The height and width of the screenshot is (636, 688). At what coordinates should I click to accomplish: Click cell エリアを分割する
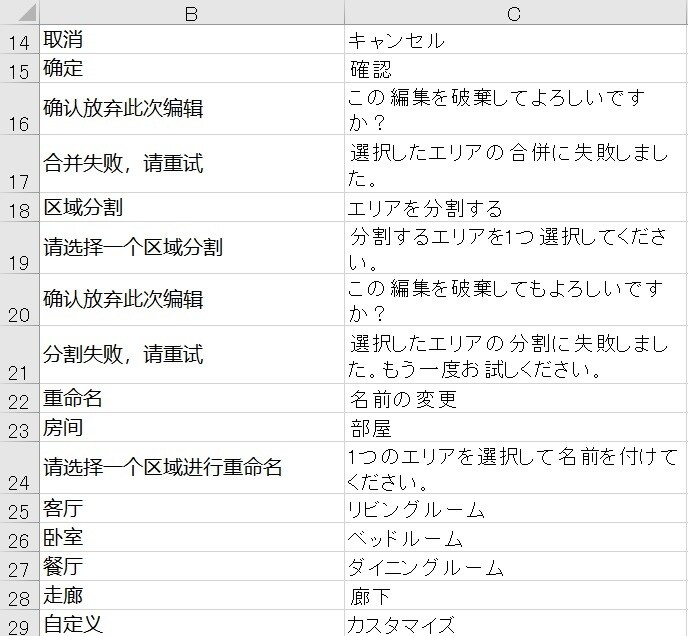pos(516,207)
